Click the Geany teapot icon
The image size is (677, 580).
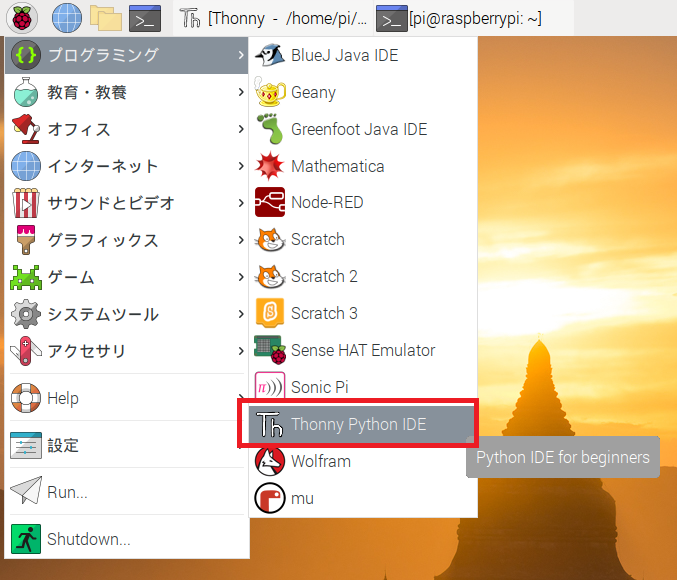click(270, 92)
